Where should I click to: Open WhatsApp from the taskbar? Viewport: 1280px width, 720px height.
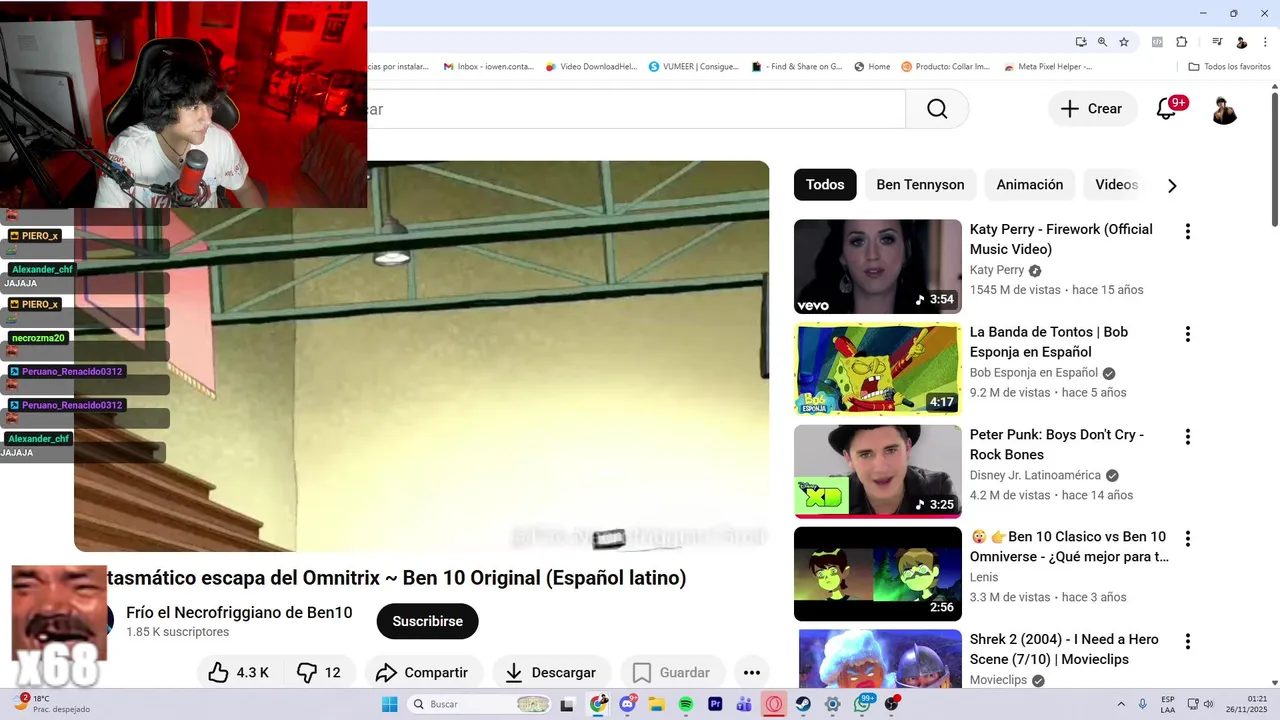[x=863, y=704]
